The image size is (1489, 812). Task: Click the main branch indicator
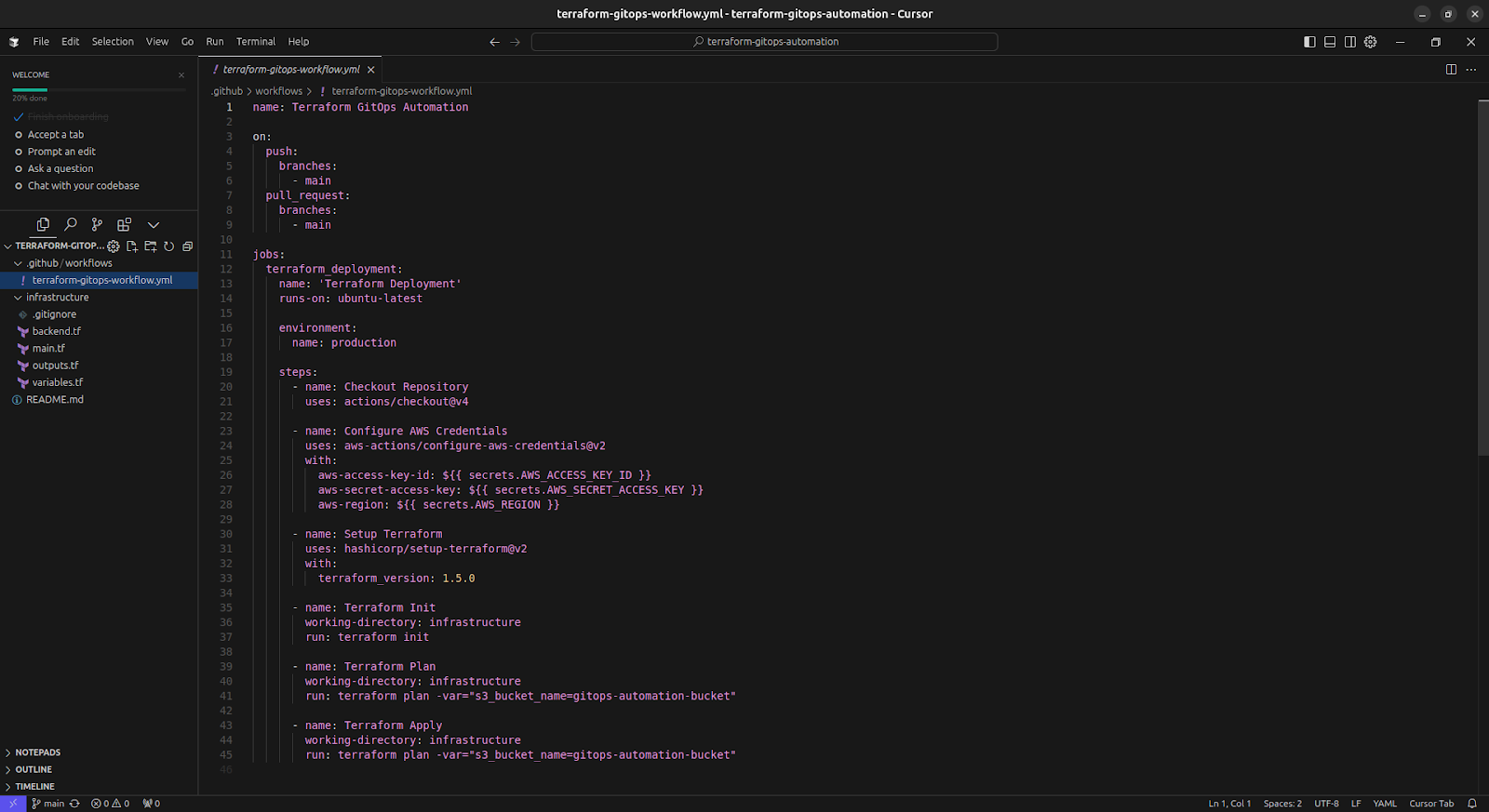(48, 804)
